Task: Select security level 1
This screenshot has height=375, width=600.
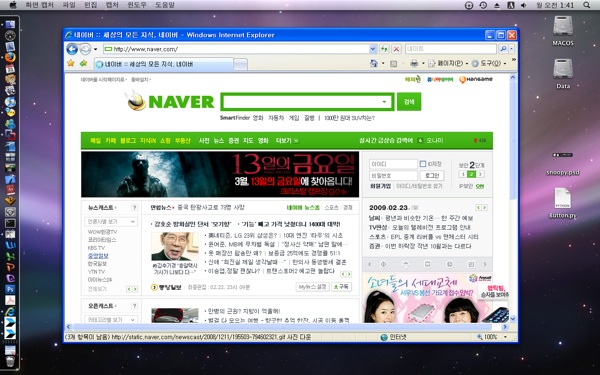Action: [463, 174]
